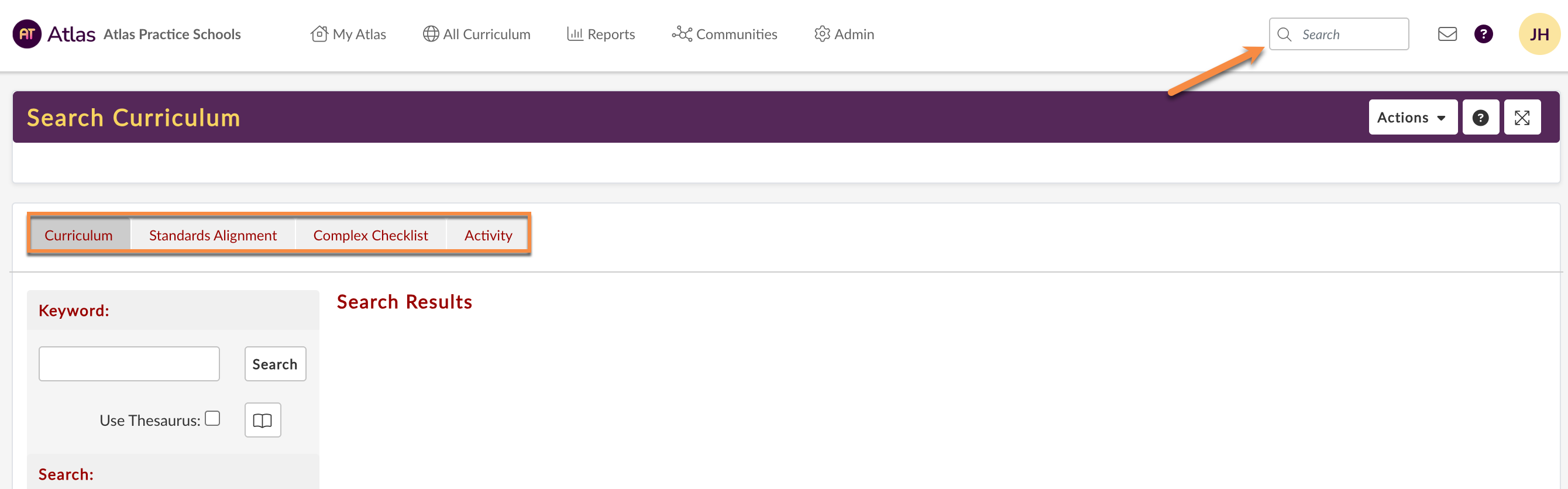The height and width of the screenshot is (489, 1568).
Task: Switch to the Standards Alignment tab
Action: [212, 235]
